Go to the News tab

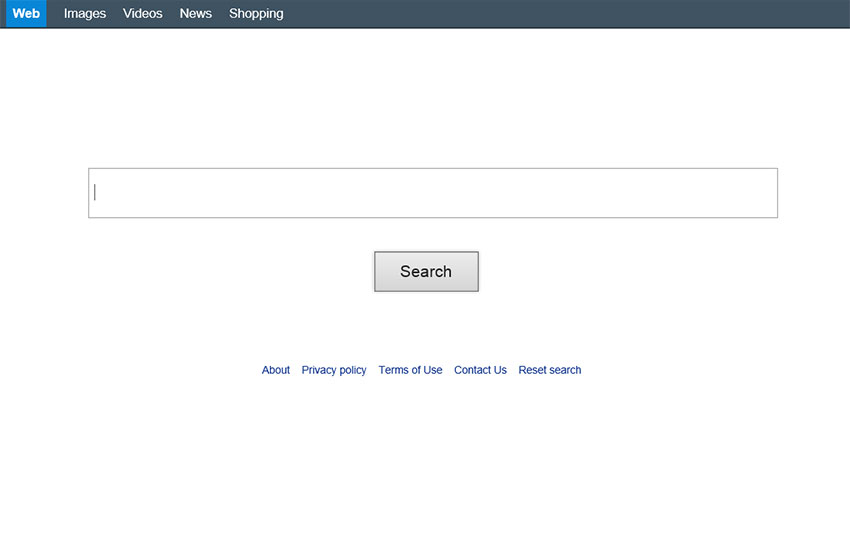click(196, 14)
